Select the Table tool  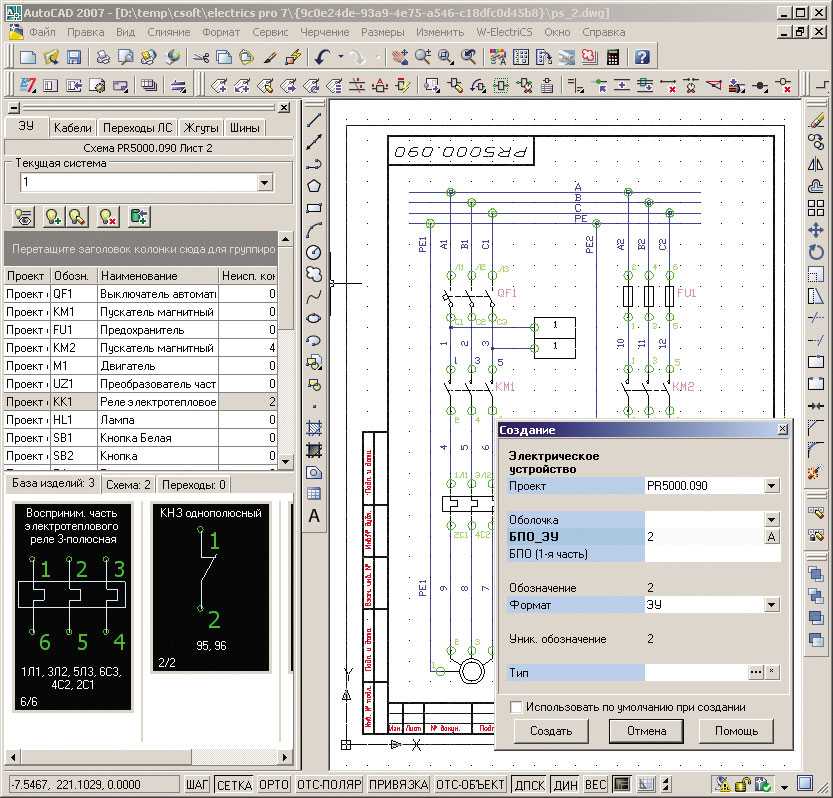tap(314, 494)
